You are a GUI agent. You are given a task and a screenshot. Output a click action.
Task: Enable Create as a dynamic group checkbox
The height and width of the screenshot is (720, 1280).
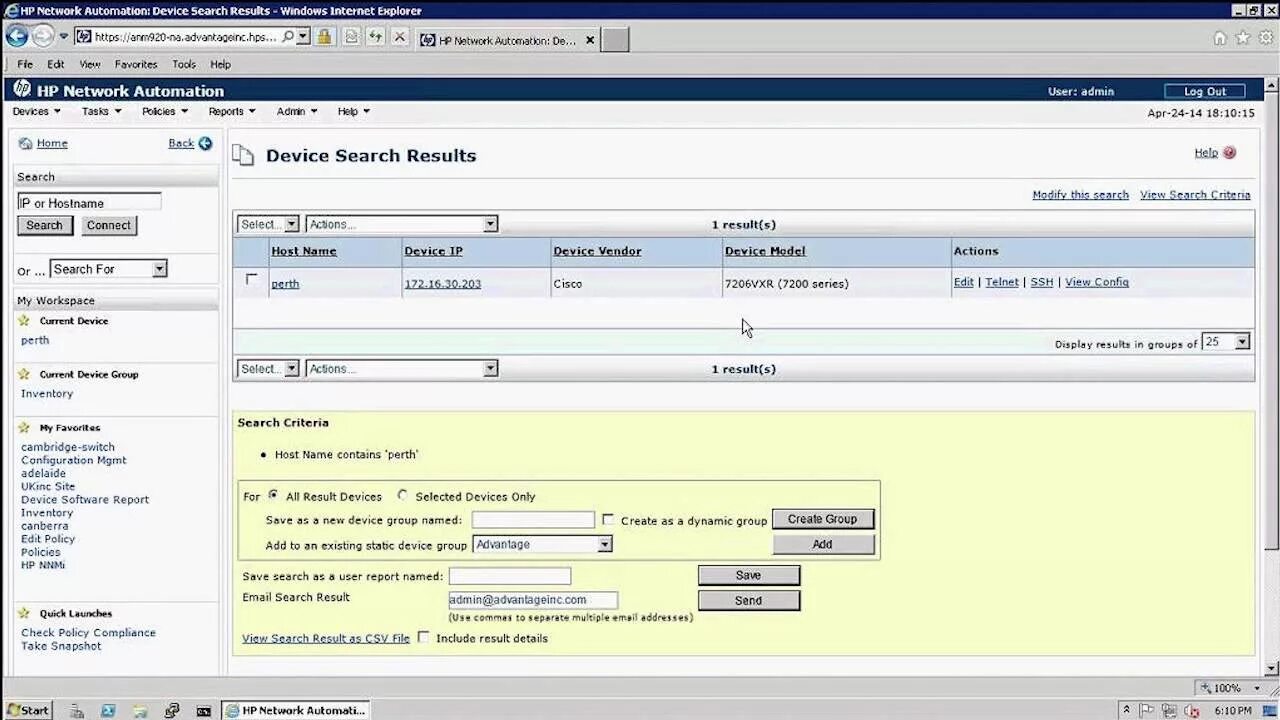608,520
